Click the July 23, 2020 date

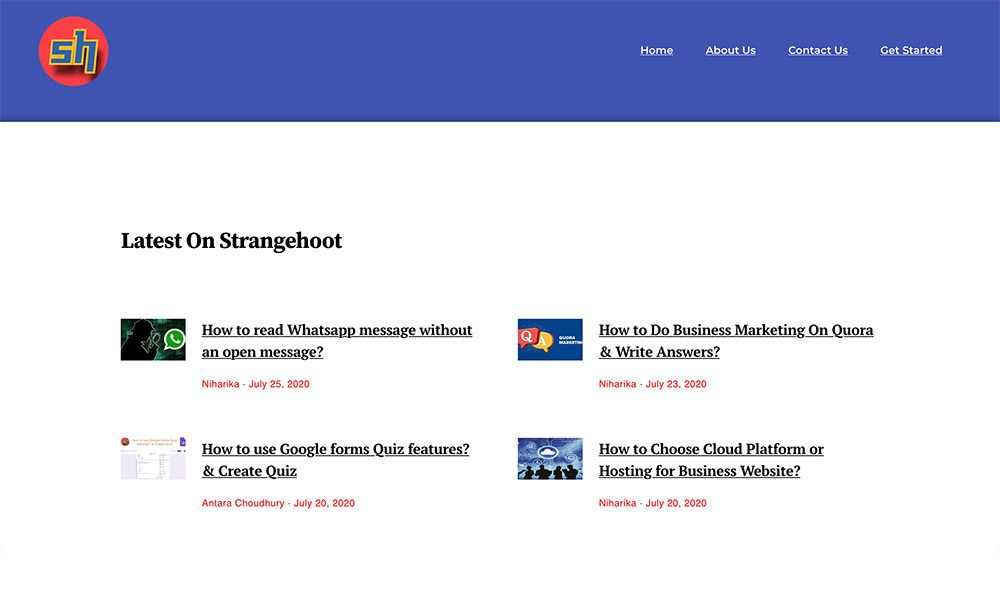(676, 384)
